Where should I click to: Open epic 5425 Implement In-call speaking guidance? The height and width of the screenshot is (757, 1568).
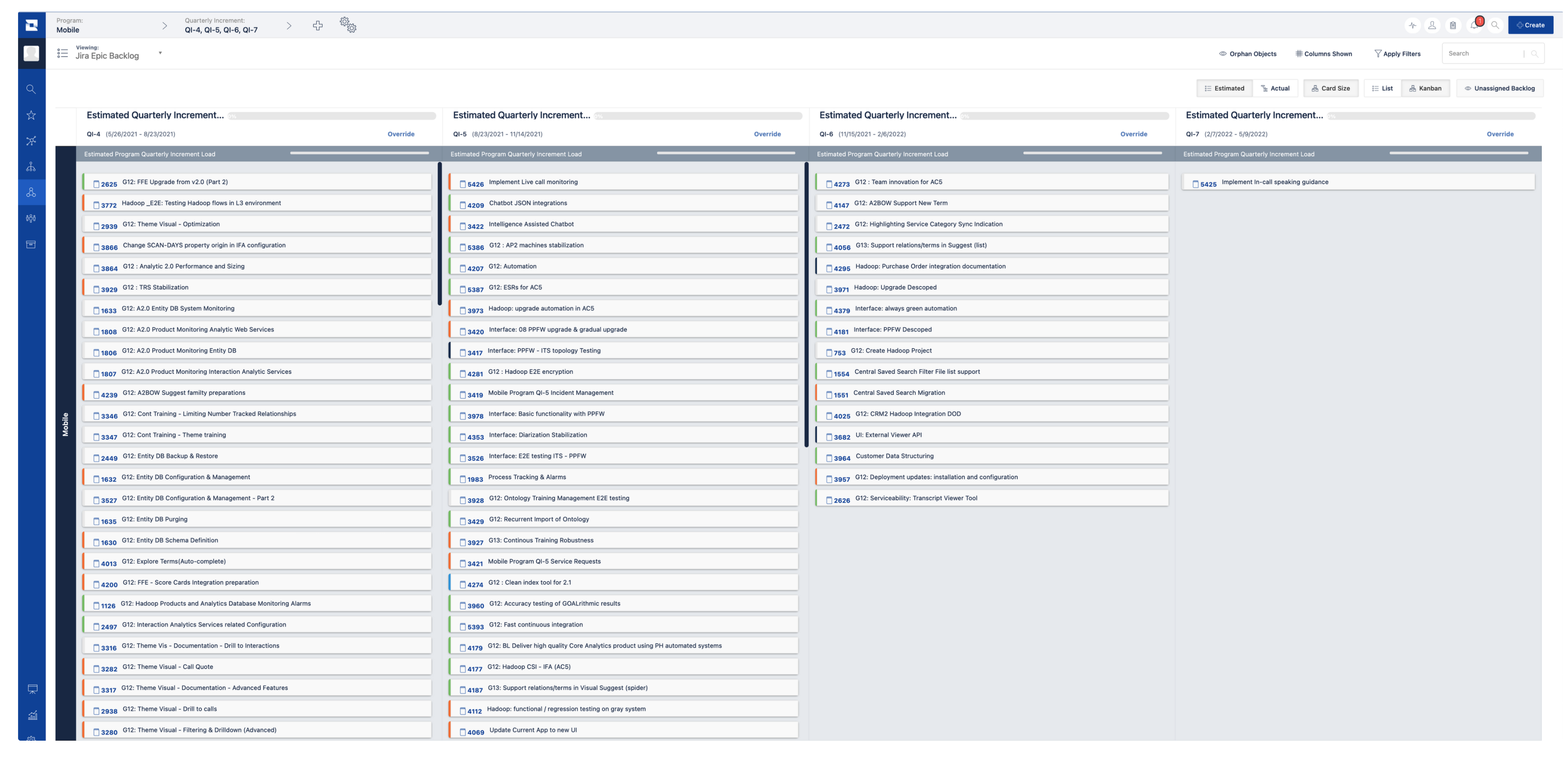pos(1358,182)
